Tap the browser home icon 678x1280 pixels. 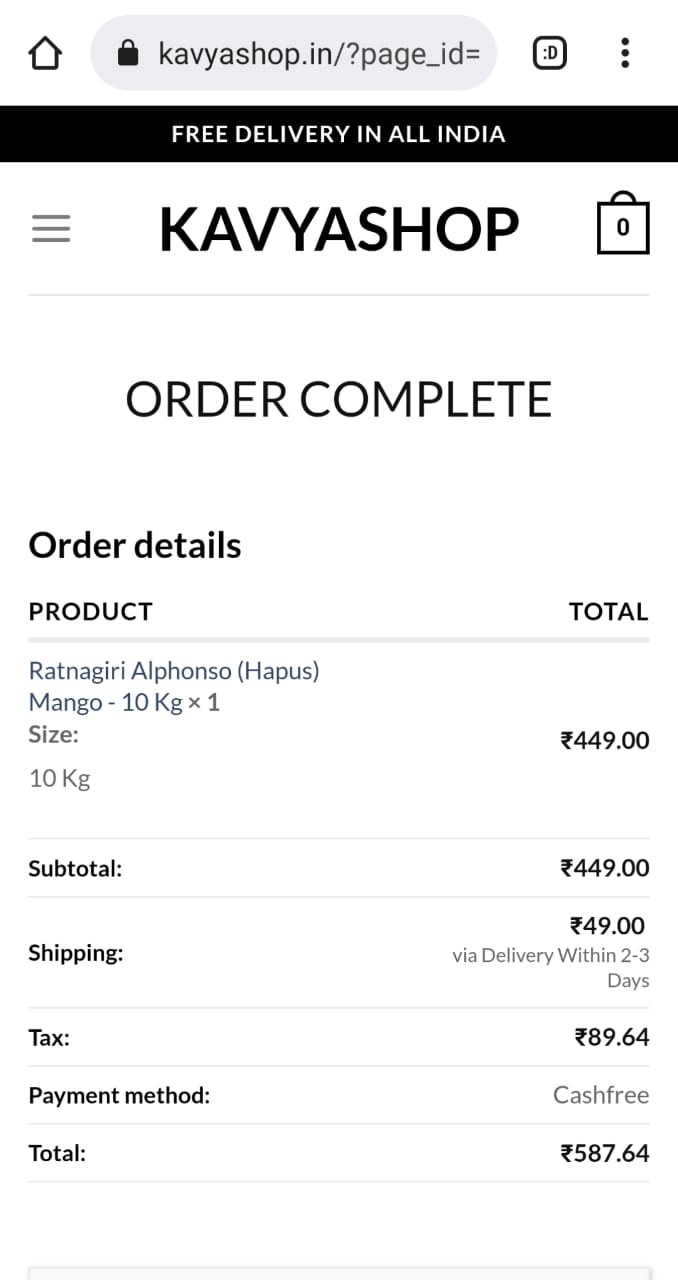[x=46, y=53]
